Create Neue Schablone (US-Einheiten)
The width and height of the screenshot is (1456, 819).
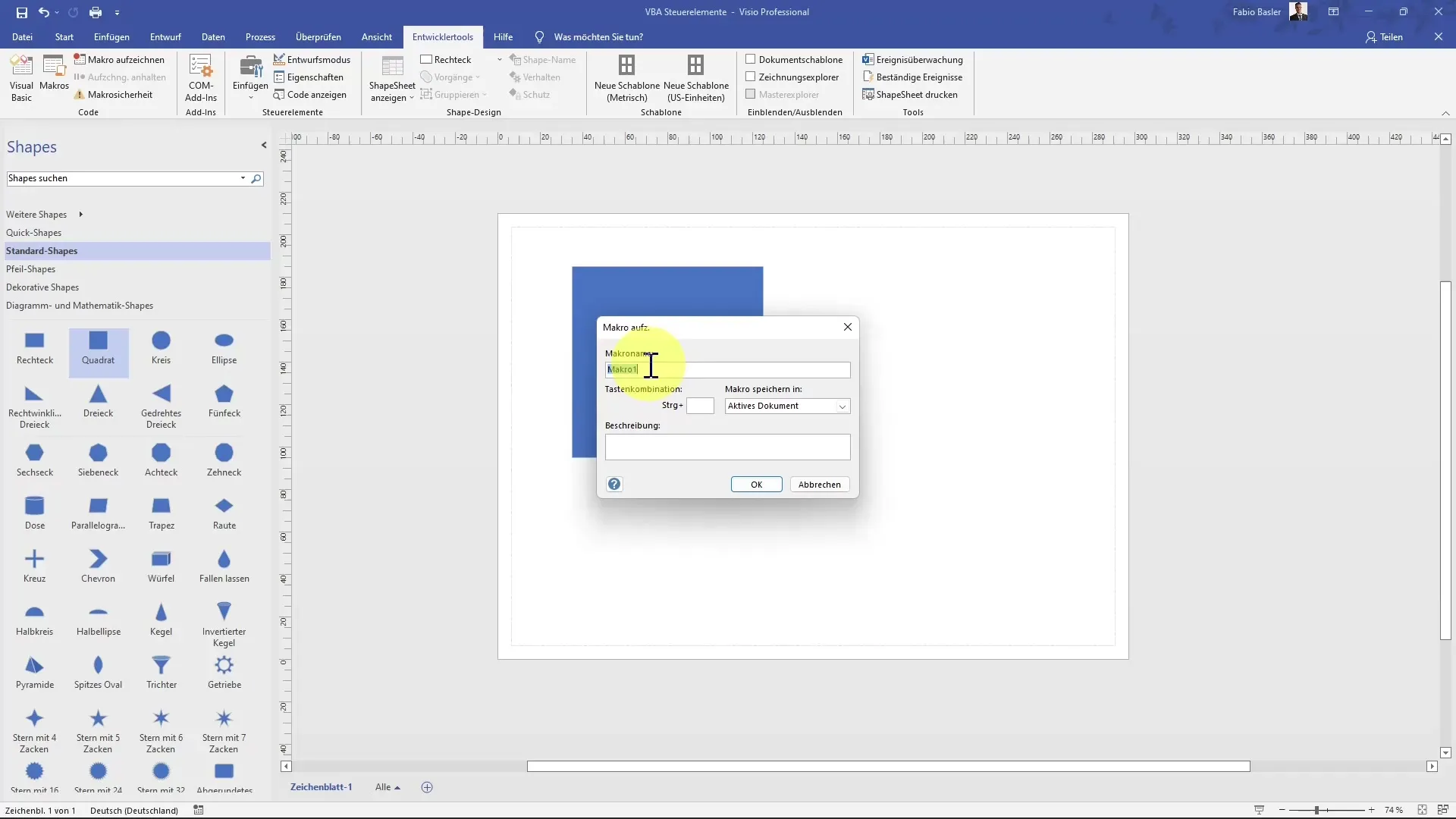coord(695,78)
